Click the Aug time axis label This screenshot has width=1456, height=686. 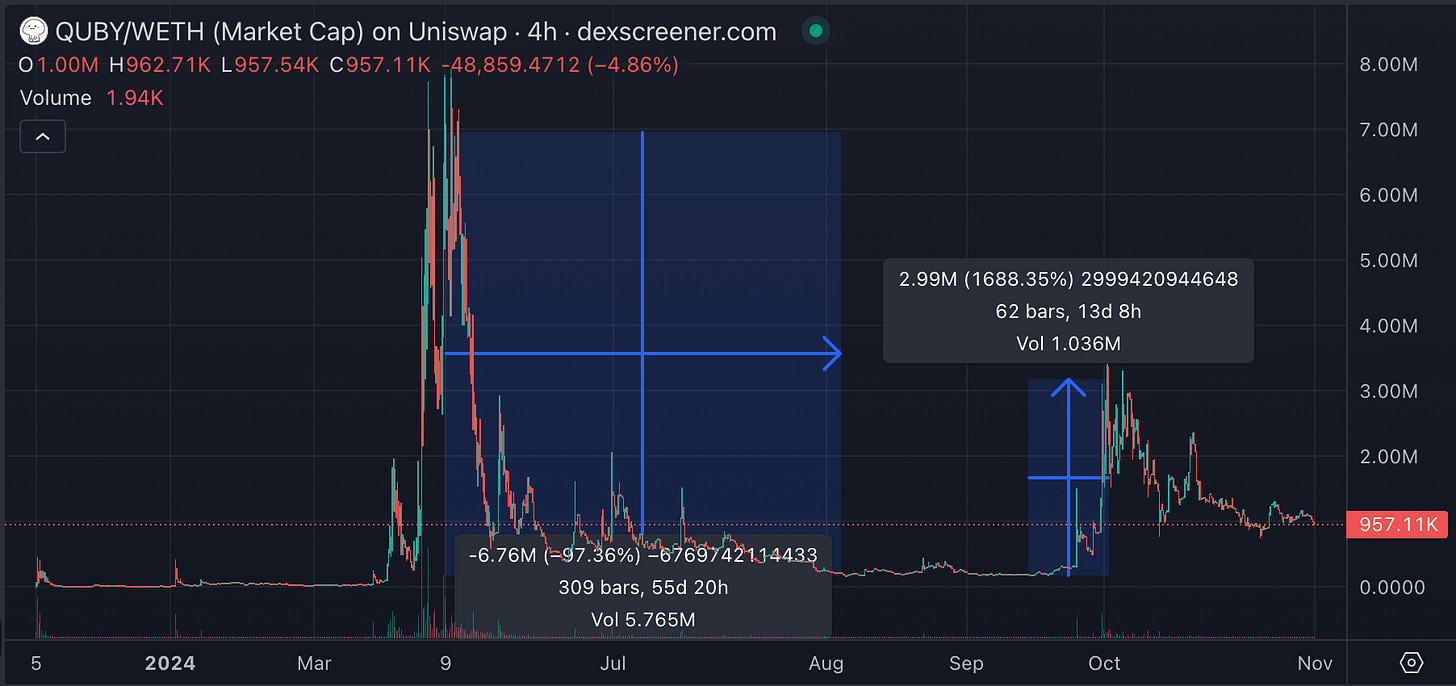point(826,663)
